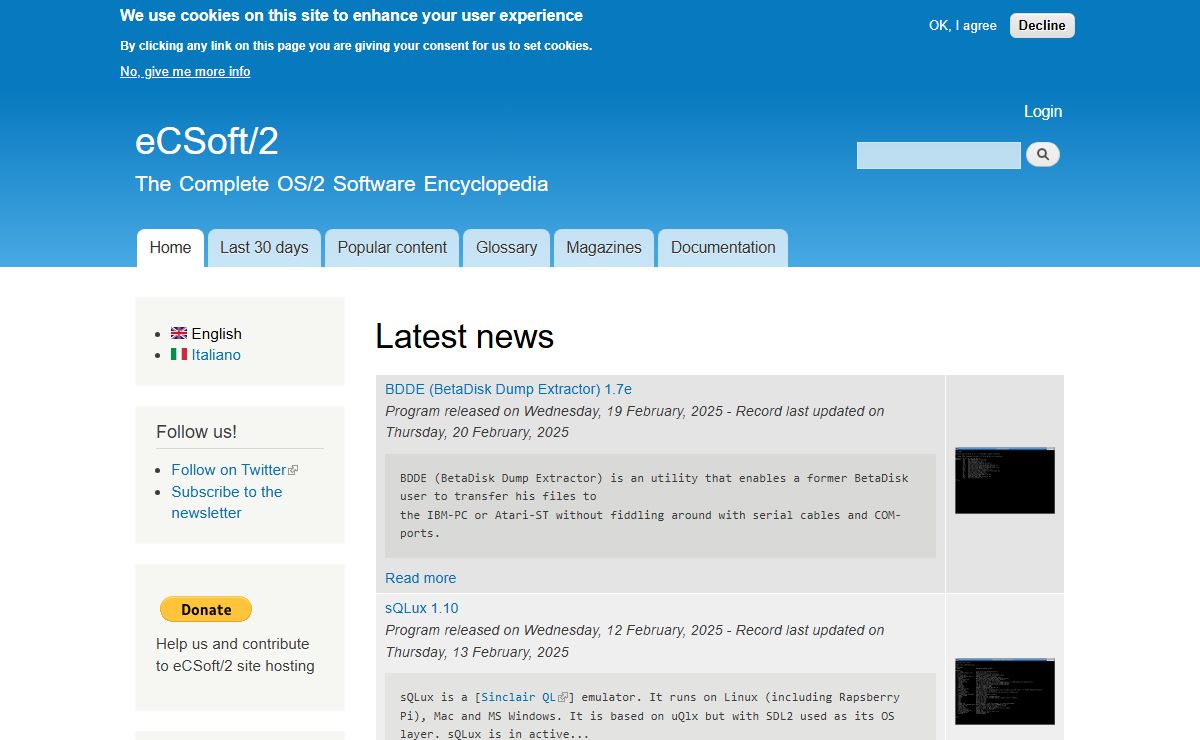Click the 'Help us and contribute' text
This screenshot has height=740, width=1200.
click(x=235, y=655)
